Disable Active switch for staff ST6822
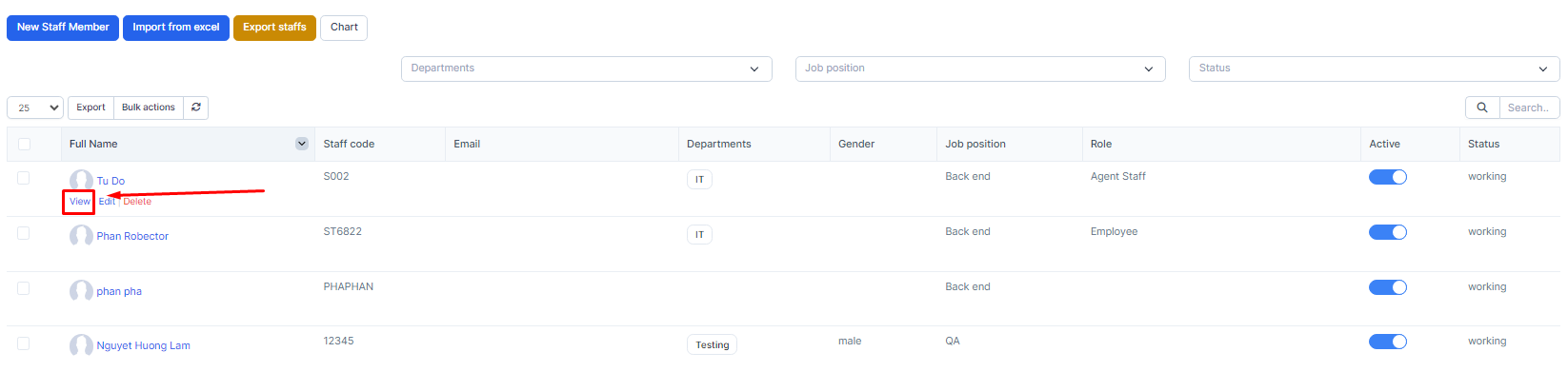Image resolution: width=1568 pixels, height=372 pixels. 1388,232
